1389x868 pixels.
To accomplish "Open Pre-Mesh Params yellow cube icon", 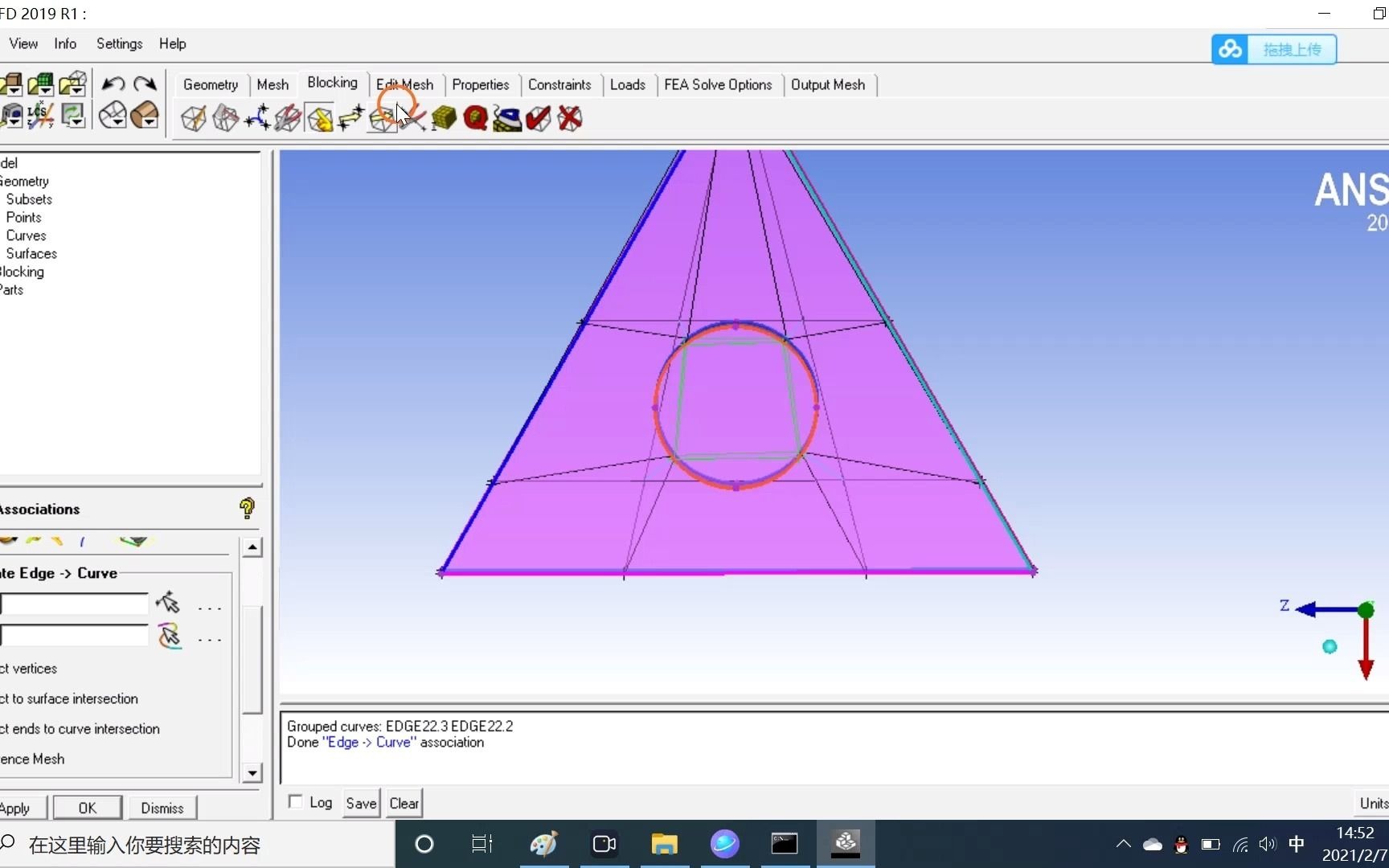I will click(444, 118).
